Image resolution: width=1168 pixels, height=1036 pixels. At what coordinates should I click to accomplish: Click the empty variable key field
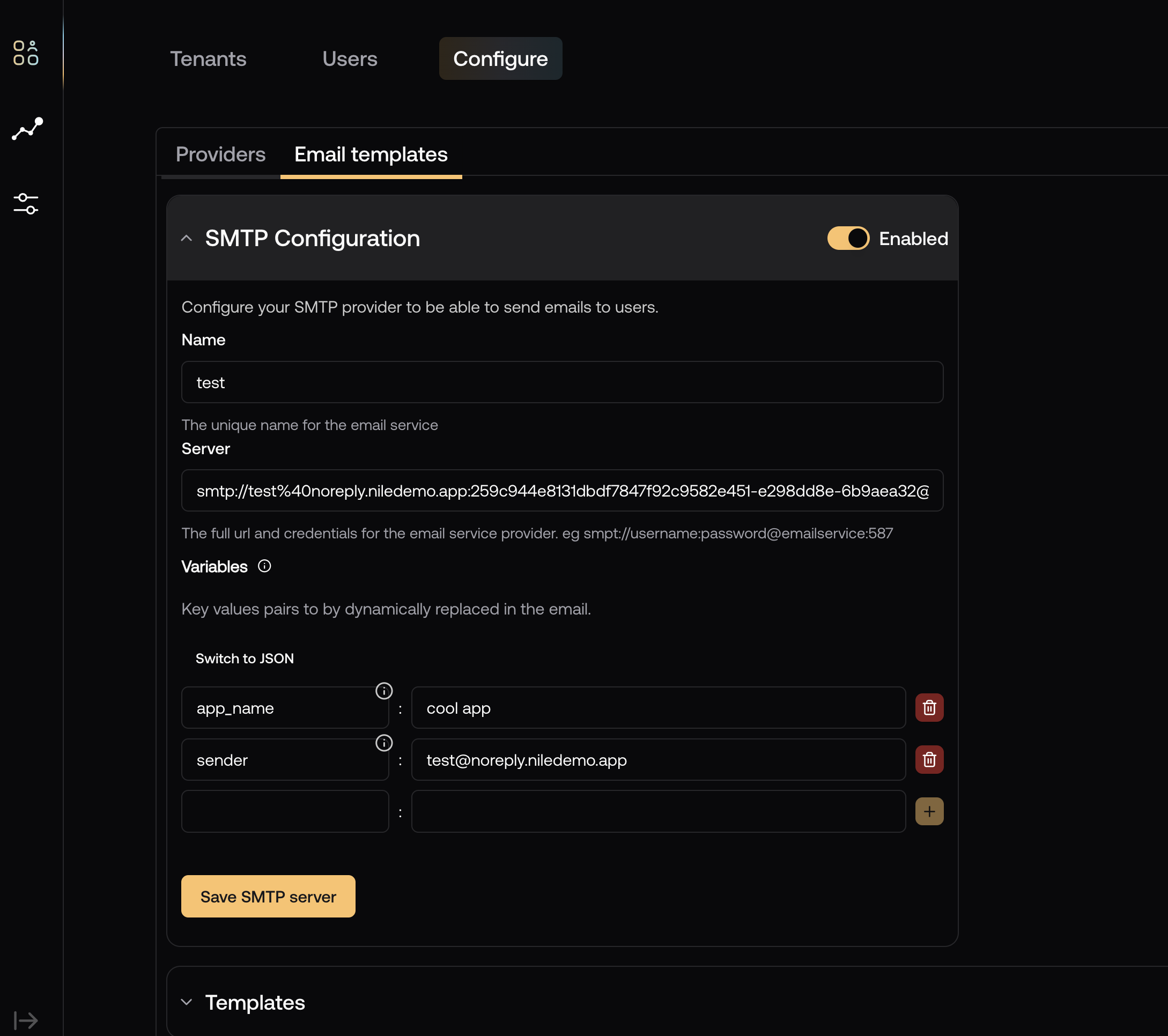click(x=285, y=811)
